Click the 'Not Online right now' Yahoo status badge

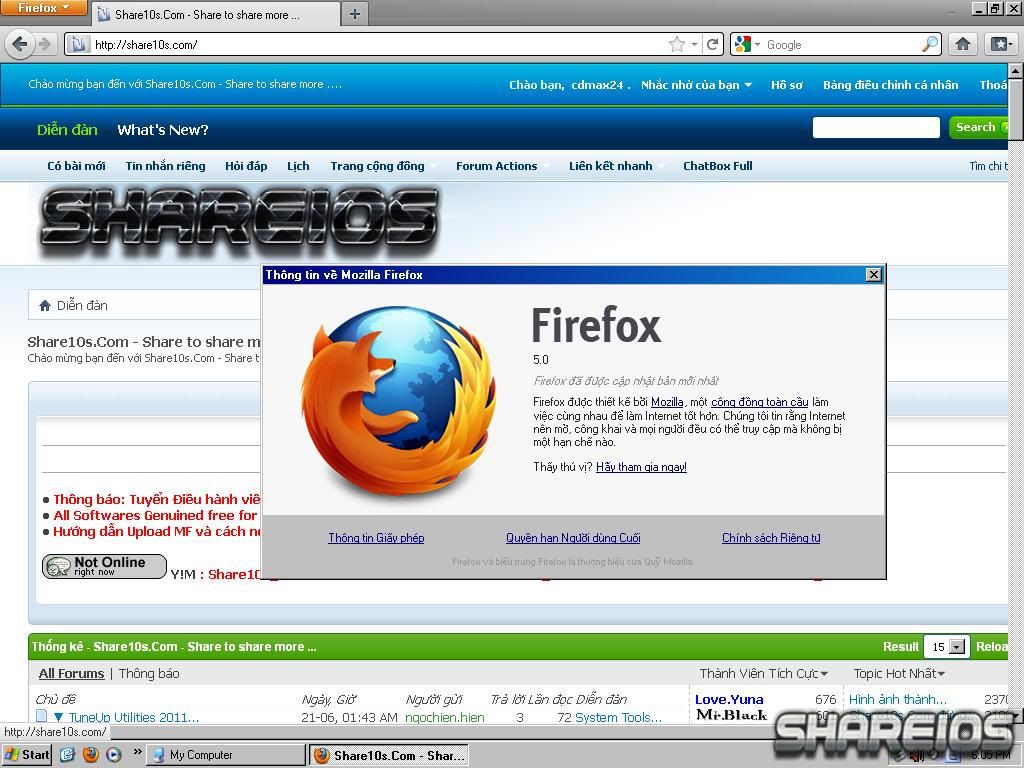(104, 566)
